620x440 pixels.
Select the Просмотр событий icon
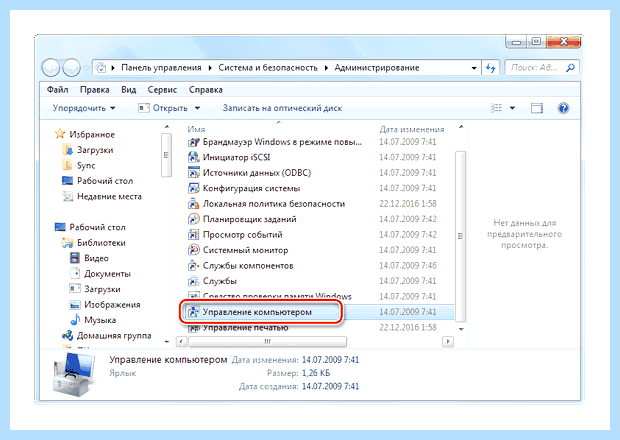tap(193, 235)
